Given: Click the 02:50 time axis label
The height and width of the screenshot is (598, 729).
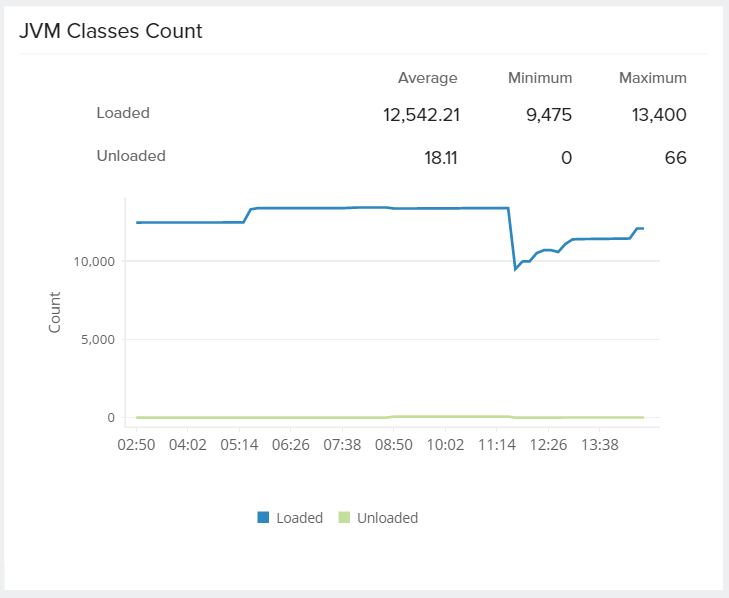Looking at the screenshot, I should (136, 443).
